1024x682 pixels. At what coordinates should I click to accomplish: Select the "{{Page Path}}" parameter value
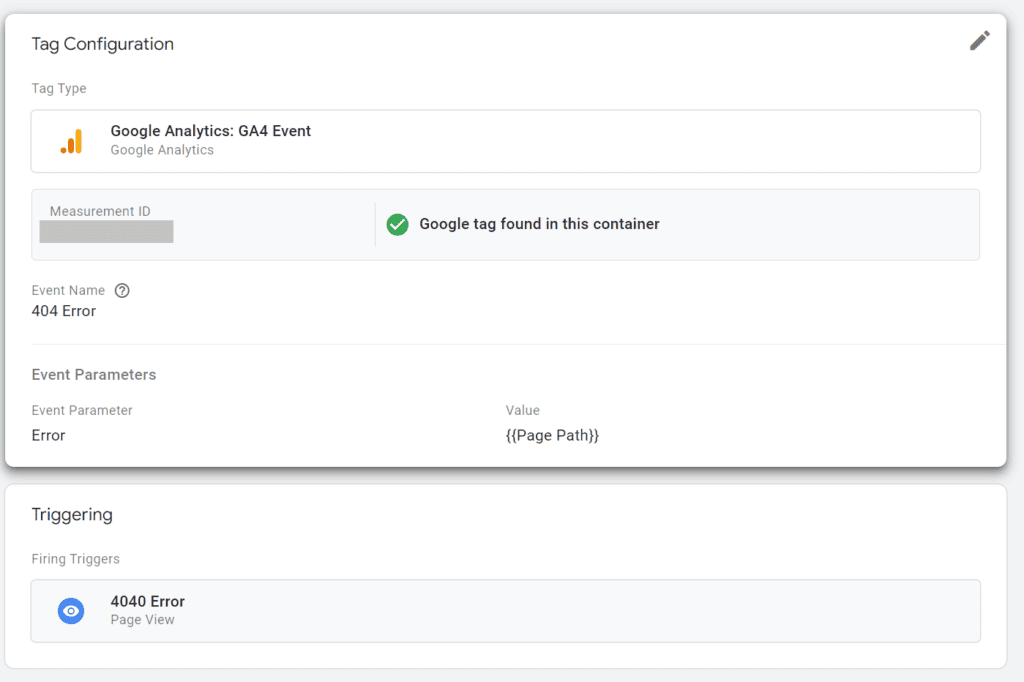pyautogui.click(x=552, y=436)
